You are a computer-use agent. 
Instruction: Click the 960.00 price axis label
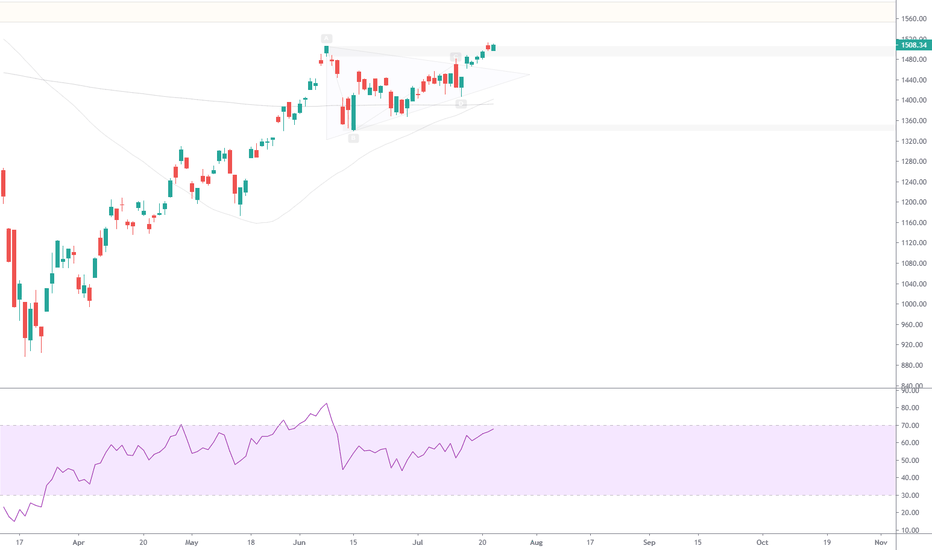tap(912, 325)
